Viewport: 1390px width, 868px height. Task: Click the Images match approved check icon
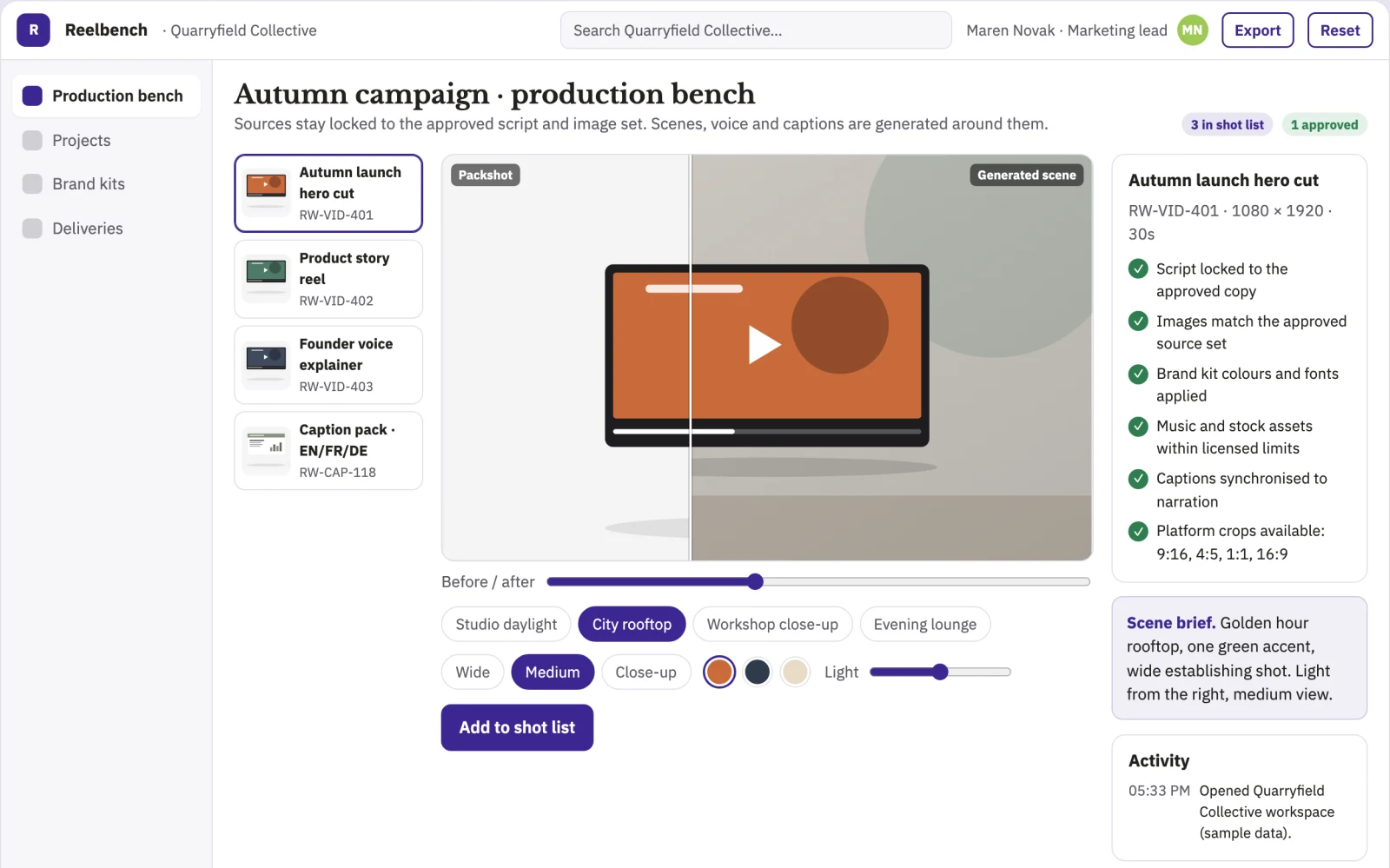[1138, 321]
